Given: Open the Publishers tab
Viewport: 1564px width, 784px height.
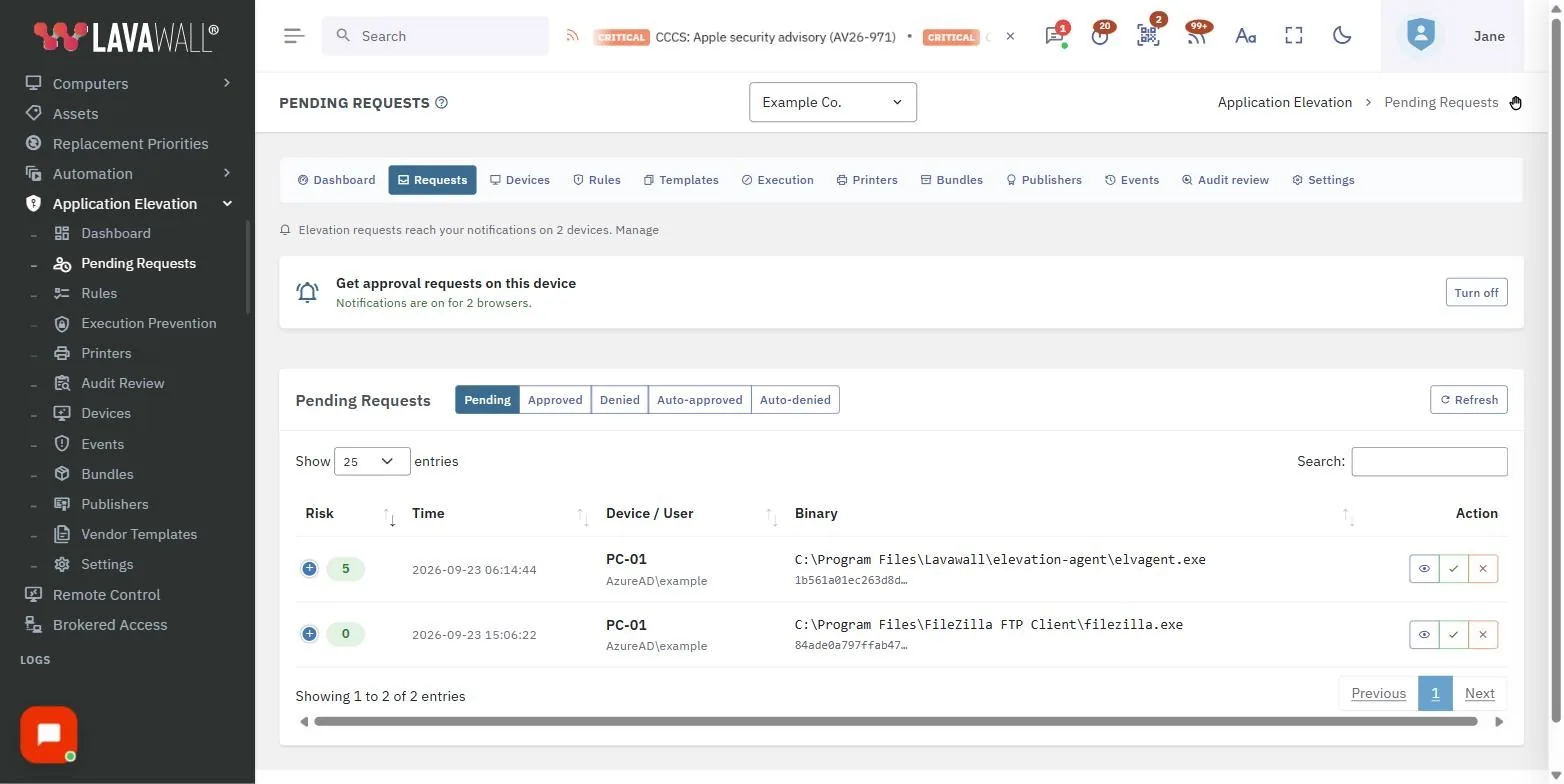Looking at the screenshot, I should (x=1044, y=180).
